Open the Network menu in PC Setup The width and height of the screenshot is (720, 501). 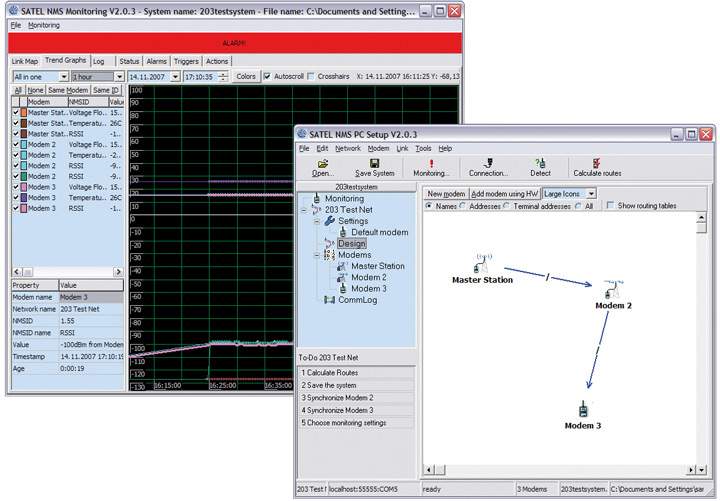348,148
